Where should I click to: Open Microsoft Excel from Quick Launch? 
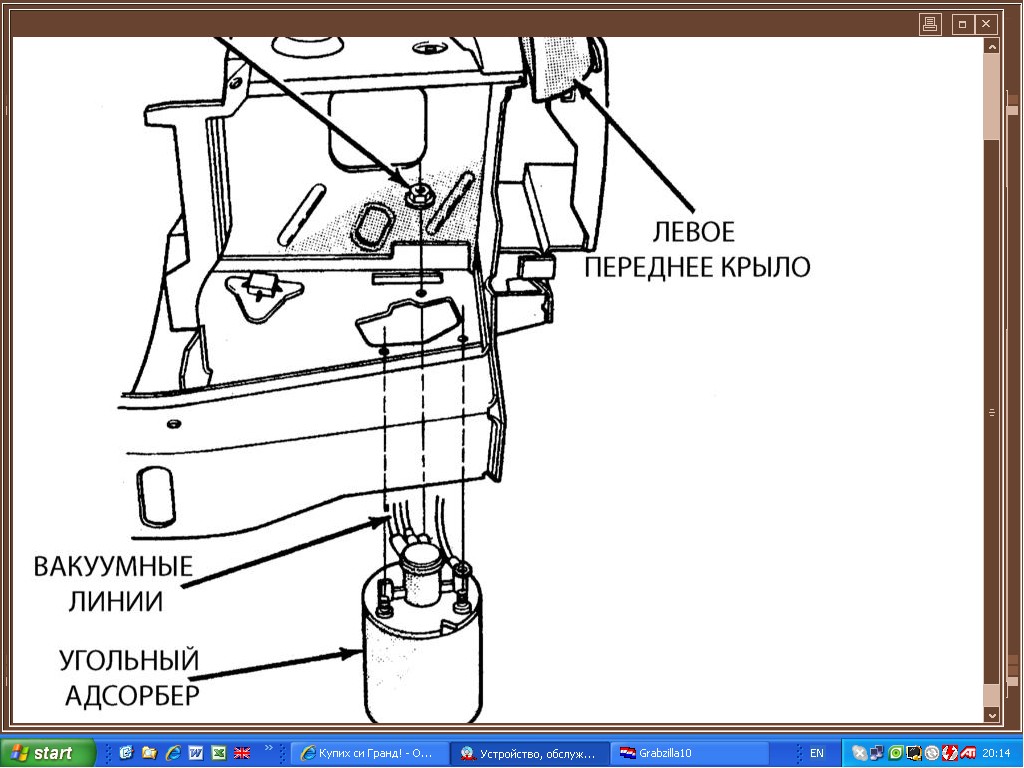[218, 752]
